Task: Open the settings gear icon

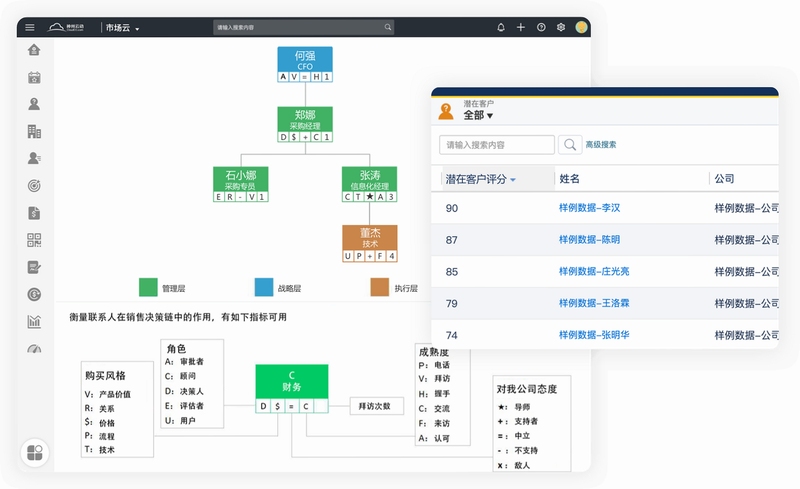Action: (x=561, y=28)
